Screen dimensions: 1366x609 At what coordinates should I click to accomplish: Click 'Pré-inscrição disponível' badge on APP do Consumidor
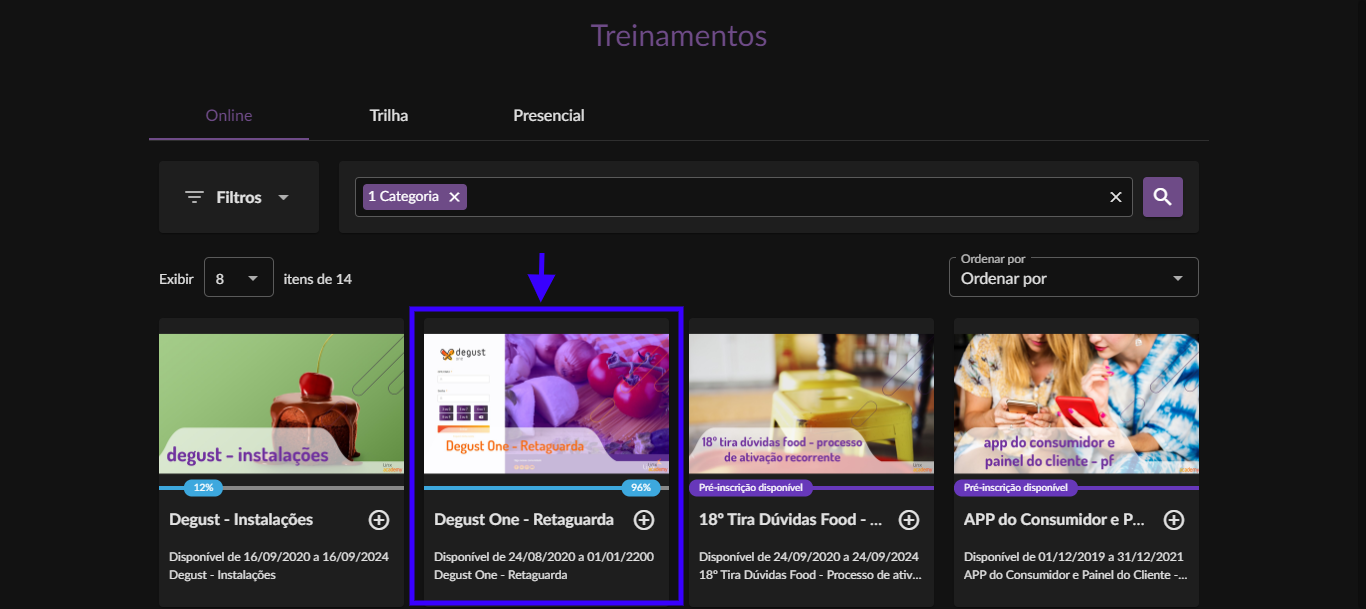point(1016,488)
